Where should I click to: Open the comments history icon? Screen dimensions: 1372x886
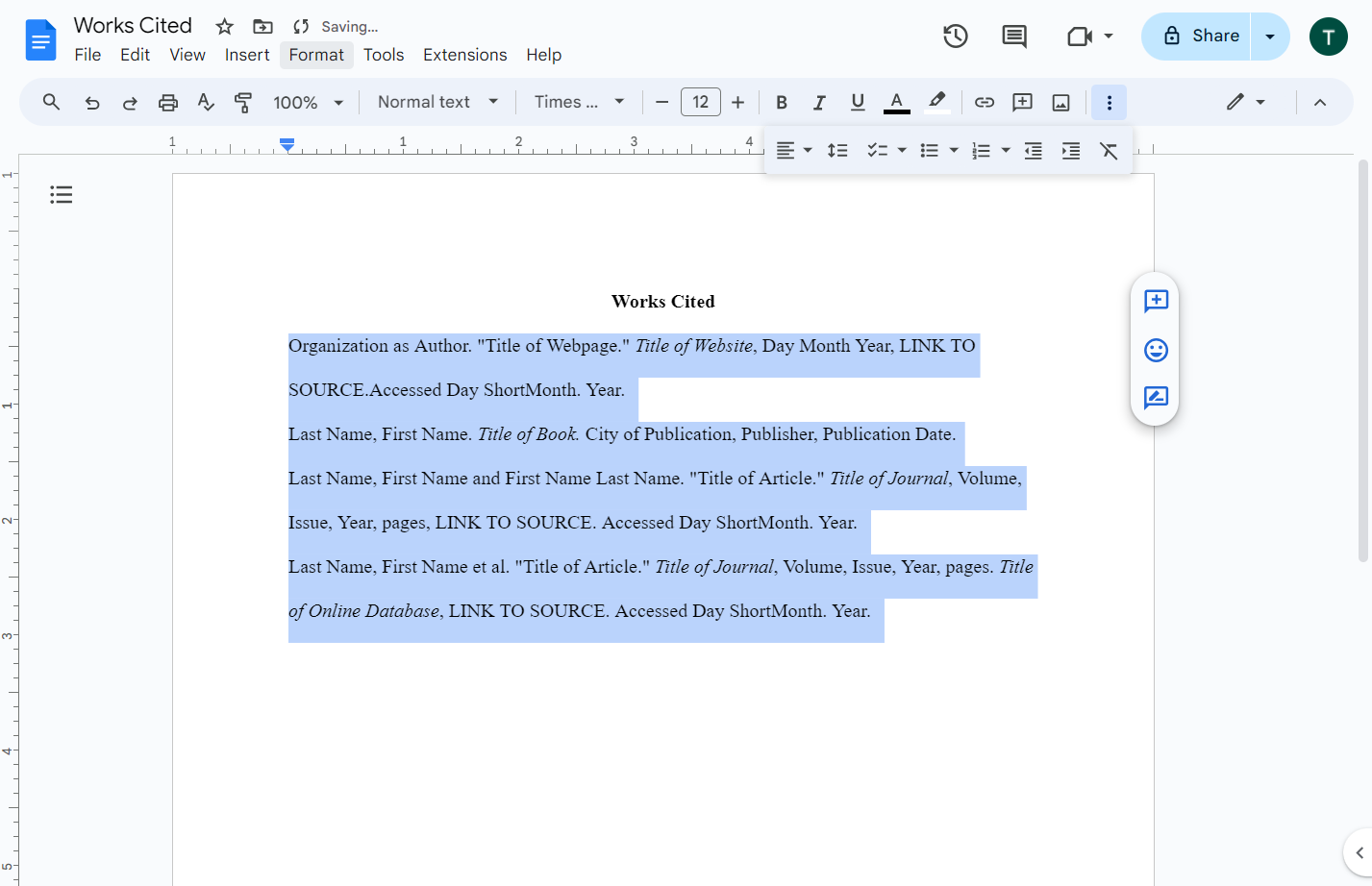click(x=1013, y=37)
